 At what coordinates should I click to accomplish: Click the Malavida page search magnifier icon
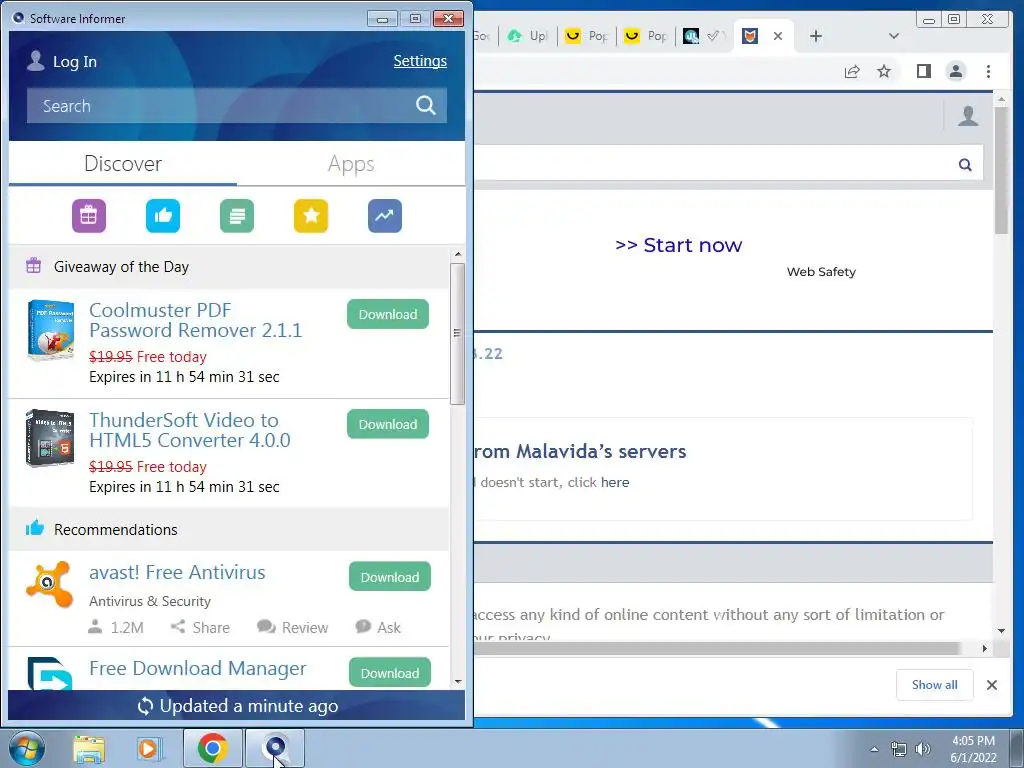pyautogui.click(x=965, y=165)
